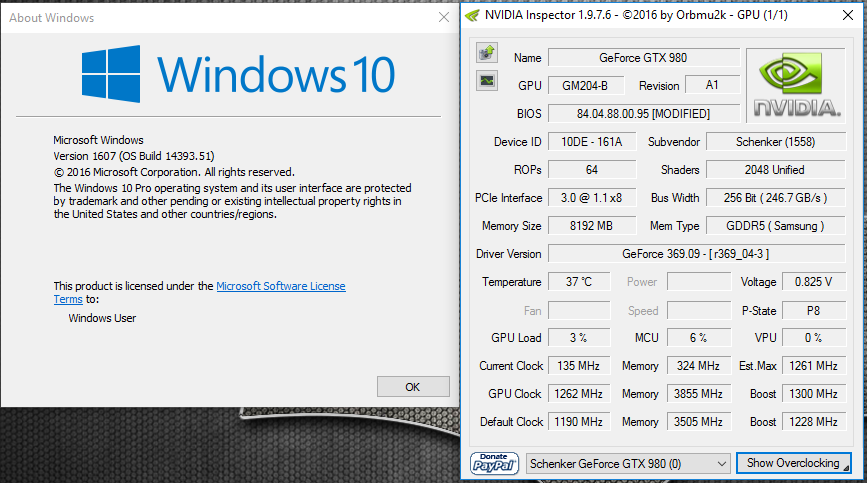Click the Terms link
This screenshot has width=867, height=483.
point(68,299)
